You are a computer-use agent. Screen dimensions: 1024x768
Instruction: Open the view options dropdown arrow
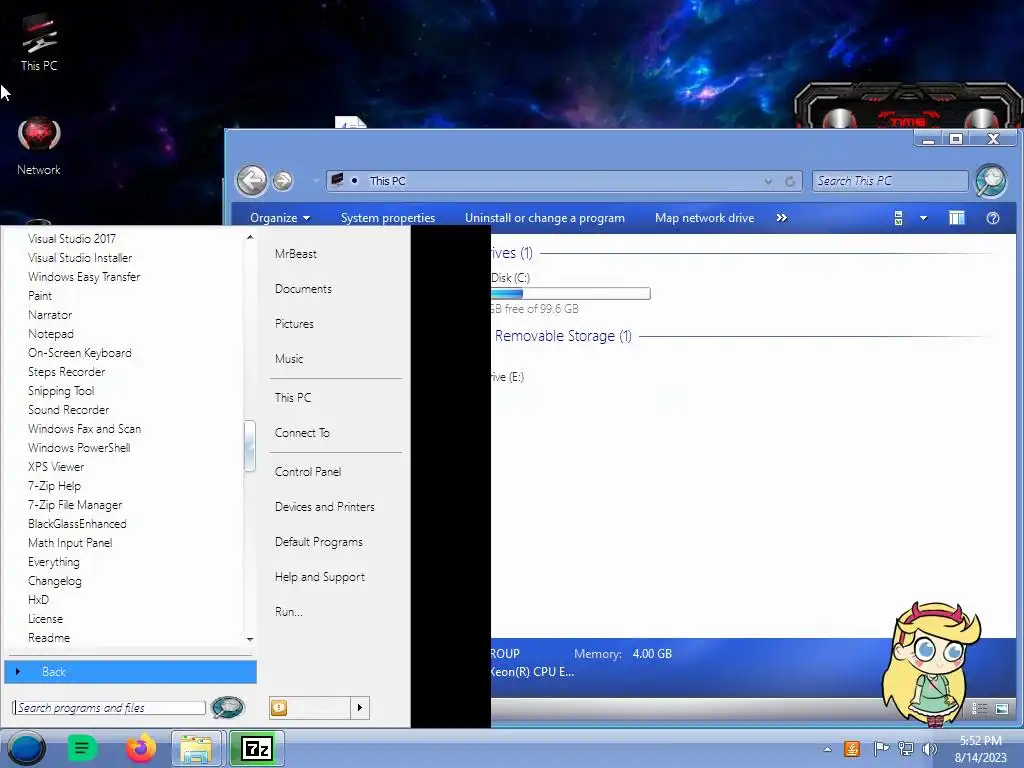coord(923,218)
